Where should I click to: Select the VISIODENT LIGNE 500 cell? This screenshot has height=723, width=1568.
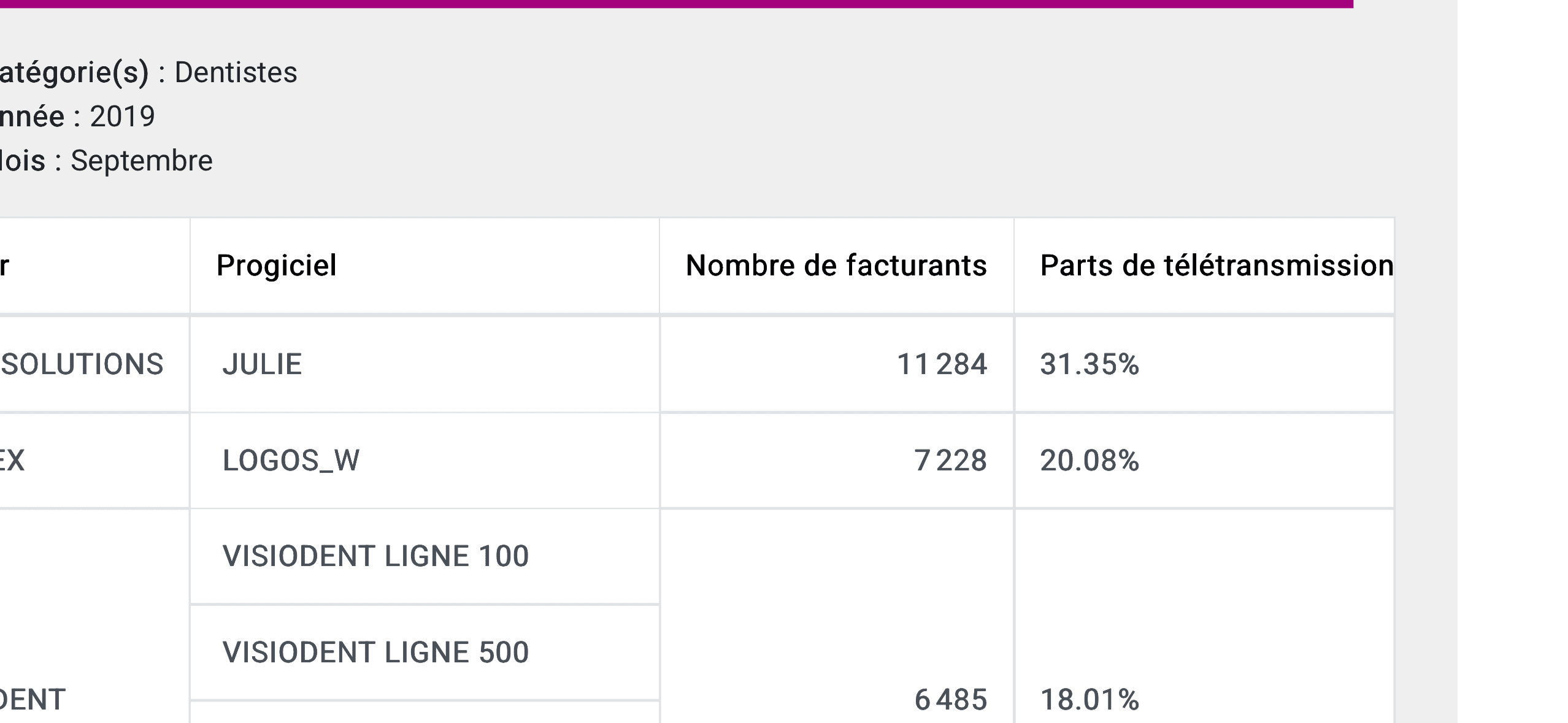click(375, 652)
